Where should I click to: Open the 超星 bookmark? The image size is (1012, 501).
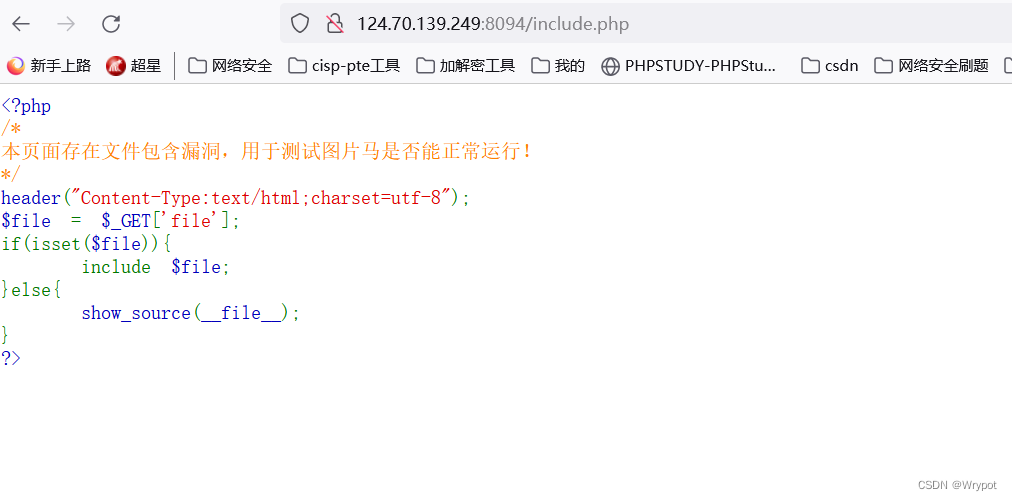tap(134, 65)
